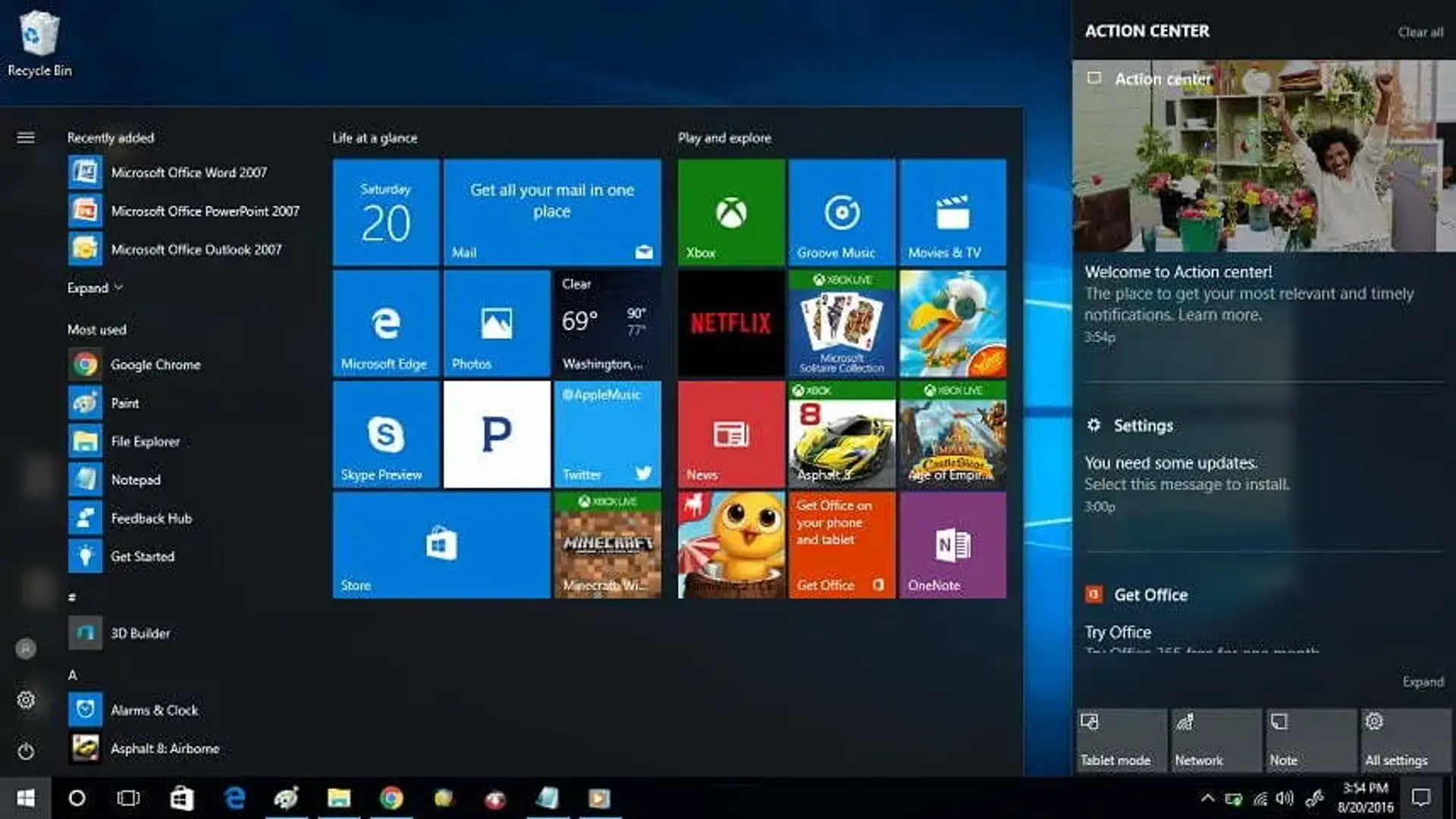Viewport: 1456px width, 819px height.
Task: Open Settings gear in Start sidebar
Action: pos(26,700)
